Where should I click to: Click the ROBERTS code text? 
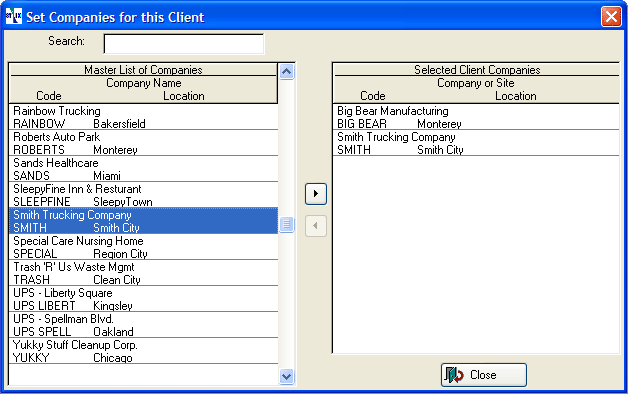39,150
